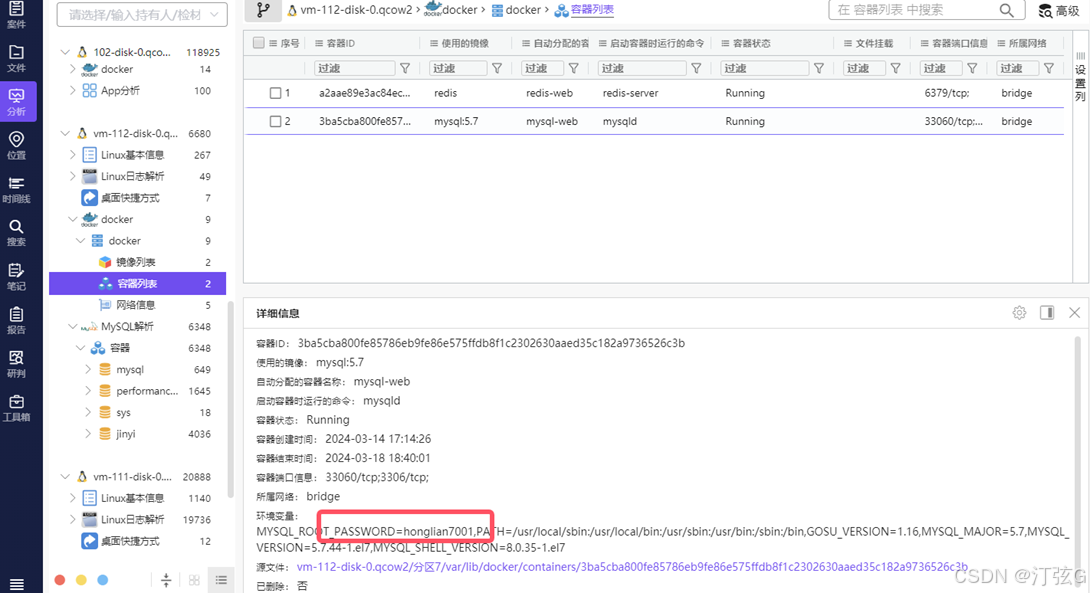Check the select-all checkbox in table header

click(259, 43)
